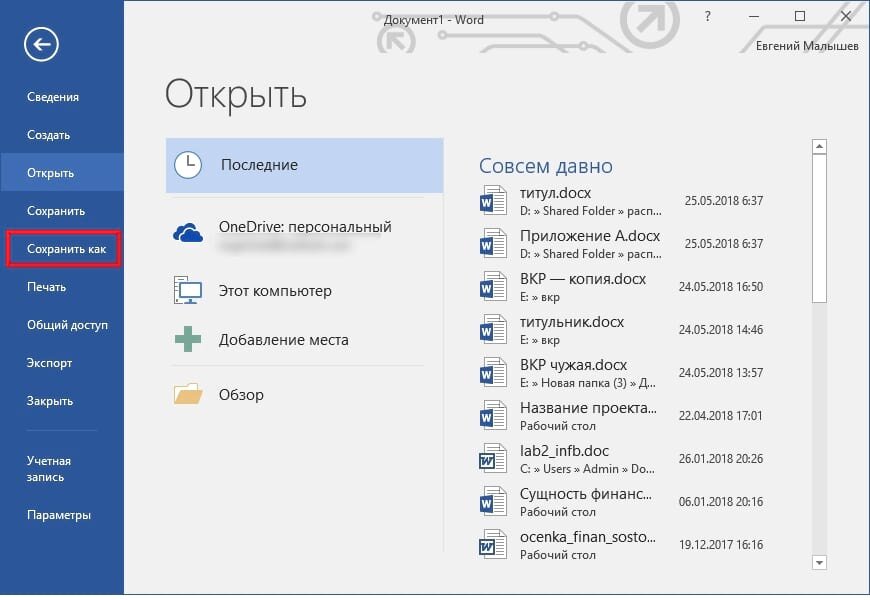870x600 pixels.
Task: Click the scrollbar up arrow in recent list
Action: coord(819,147)
